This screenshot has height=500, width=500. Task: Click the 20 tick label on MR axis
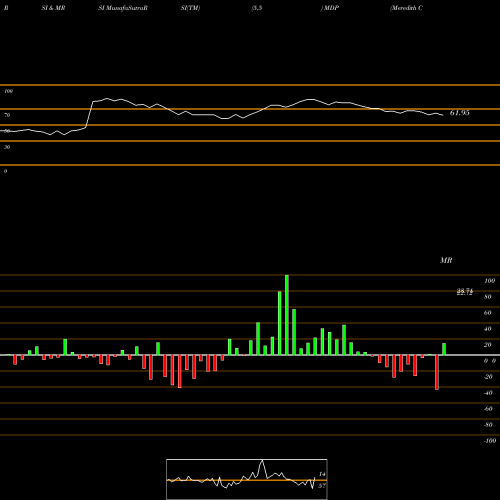click(x=488, y=345)
